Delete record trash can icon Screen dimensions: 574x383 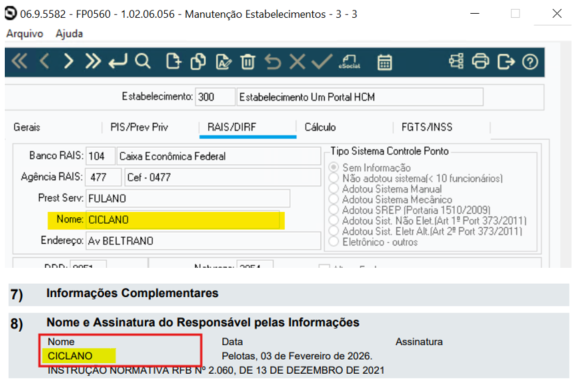point(248,61)
